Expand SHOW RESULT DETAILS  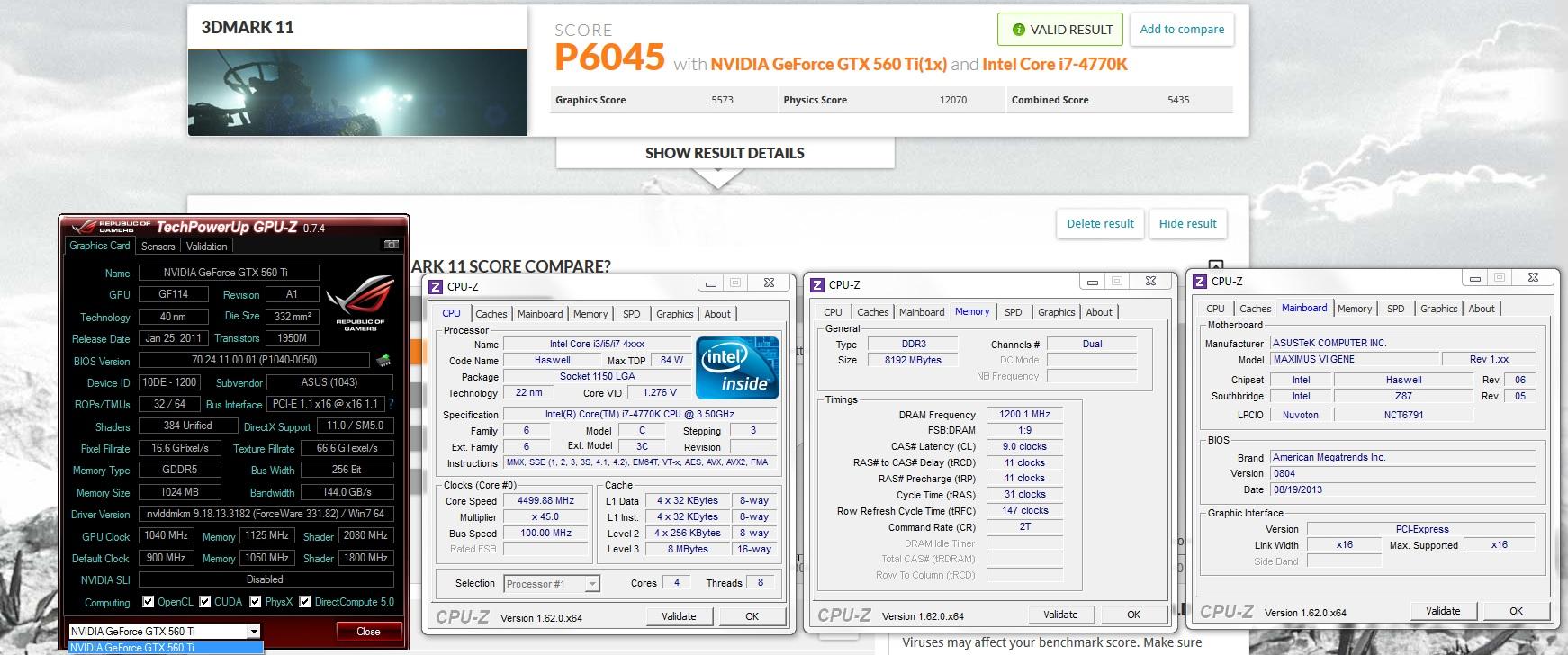[x=725, y=153]
